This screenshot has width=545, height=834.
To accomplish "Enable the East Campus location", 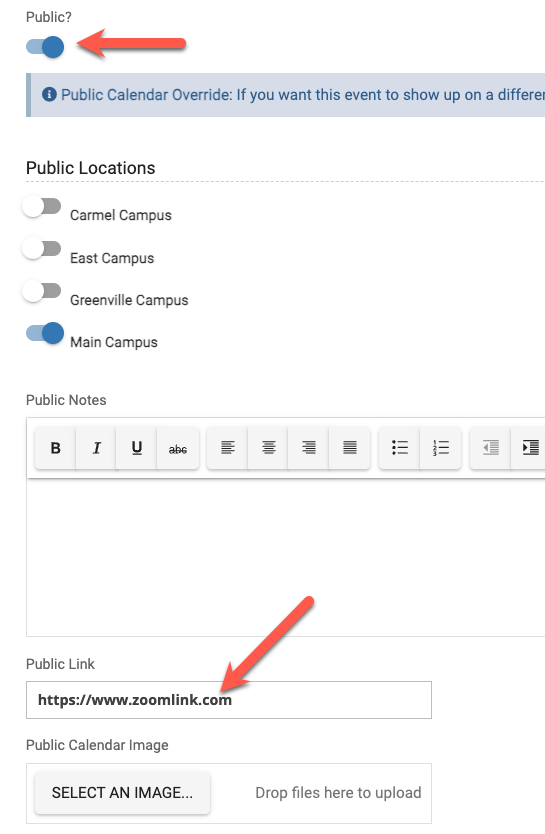I will (x=42, y=248).
